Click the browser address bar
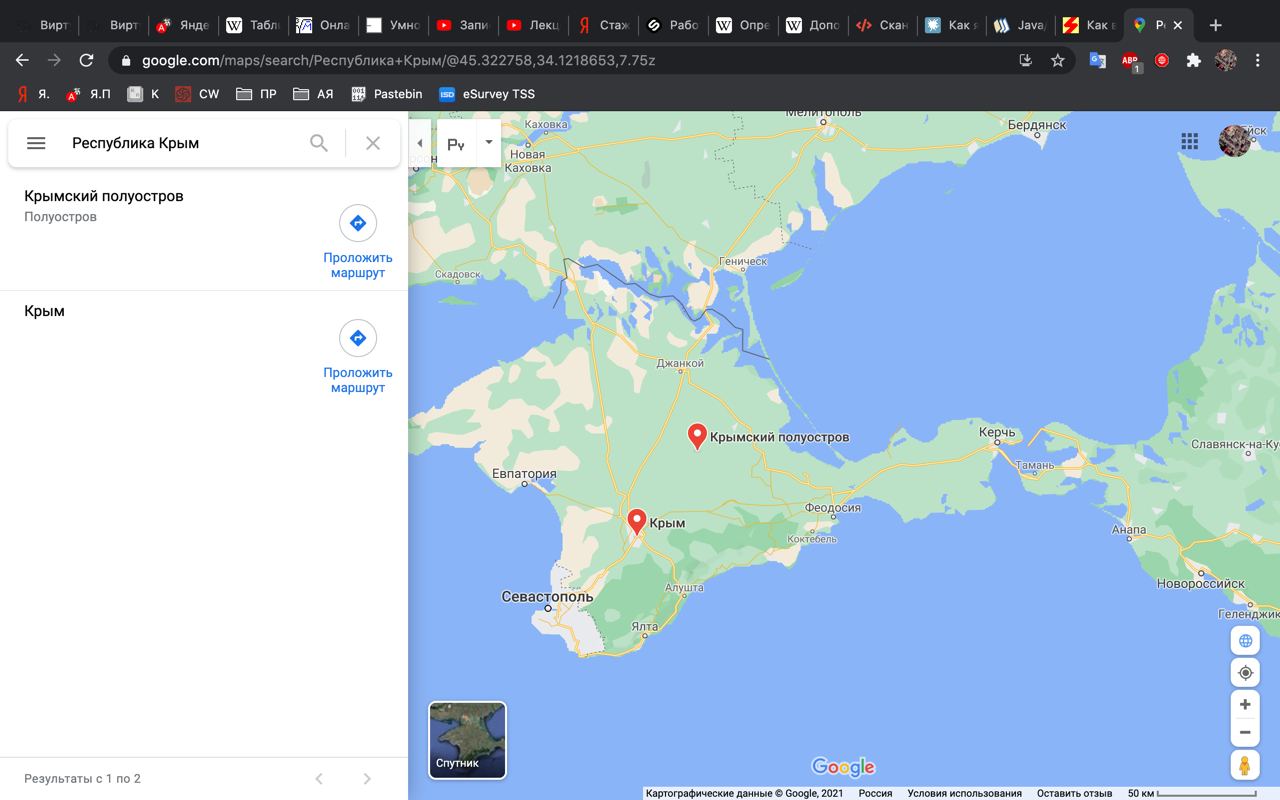1280x800 pixels. point(560,60)
